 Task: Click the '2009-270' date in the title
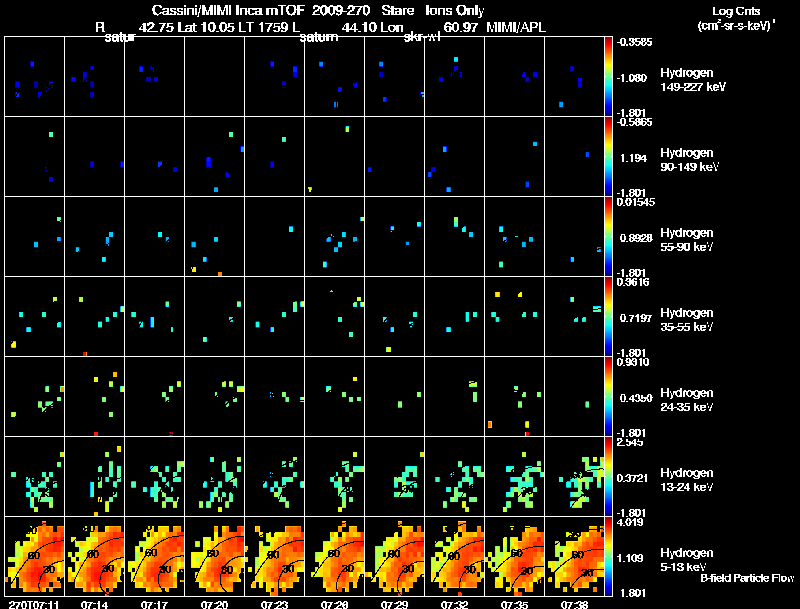(x=340, y=10)
